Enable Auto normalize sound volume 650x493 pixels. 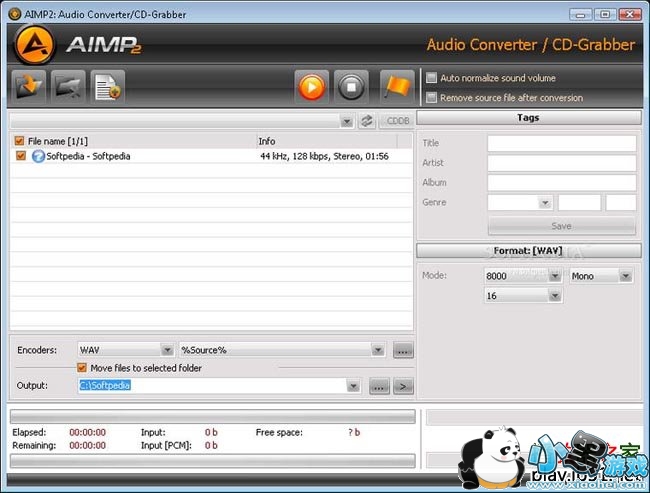coord(432,78)
